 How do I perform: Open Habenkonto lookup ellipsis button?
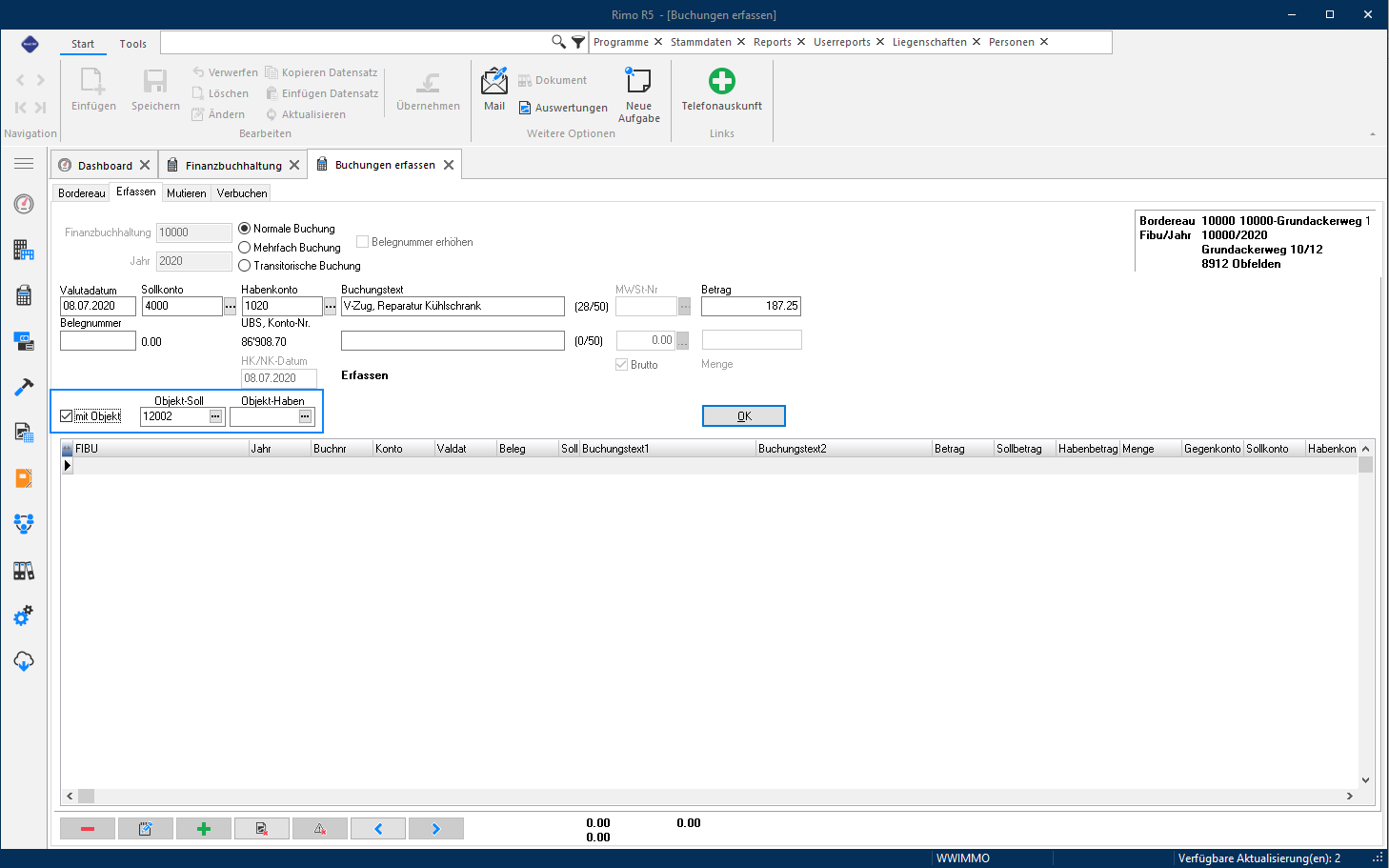[x=330, y=307]
